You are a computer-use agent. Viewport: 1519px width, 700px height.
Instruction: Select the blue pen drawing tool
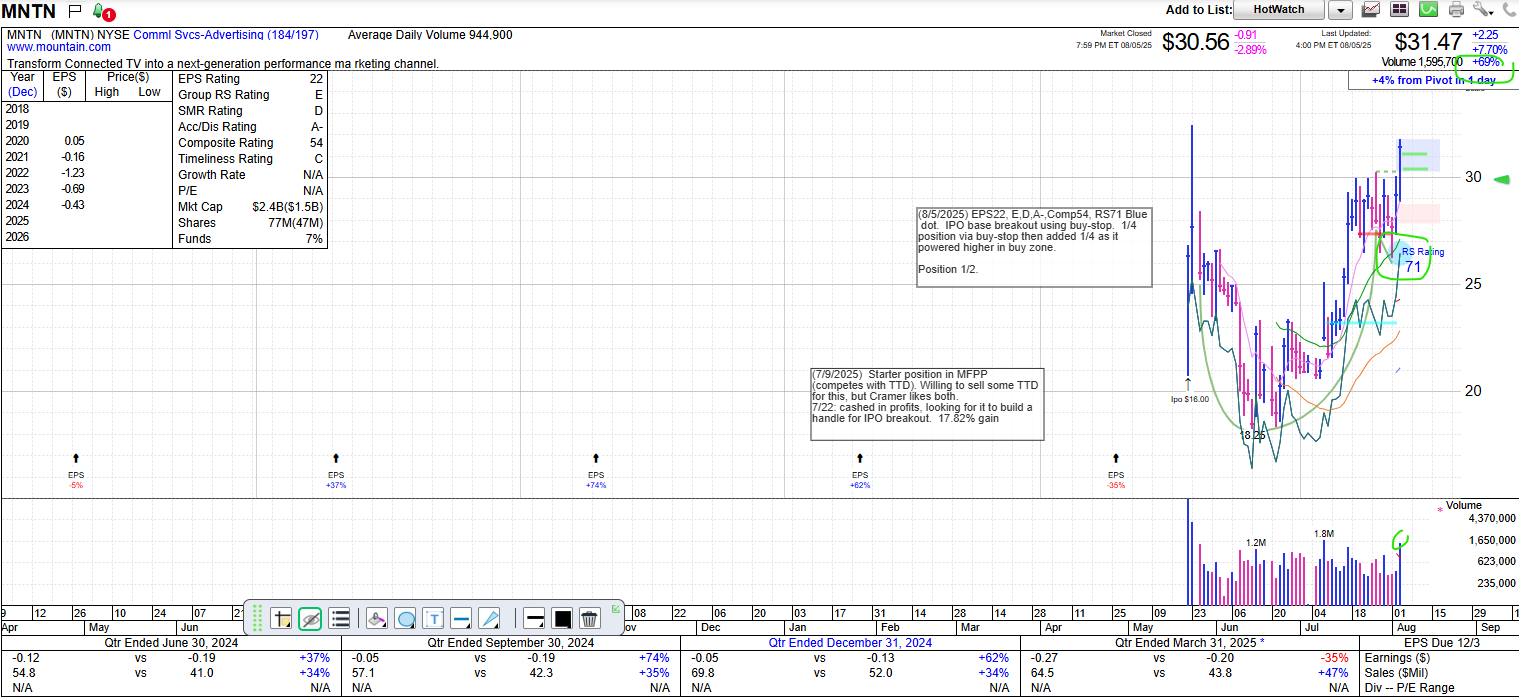pos(489,618)
